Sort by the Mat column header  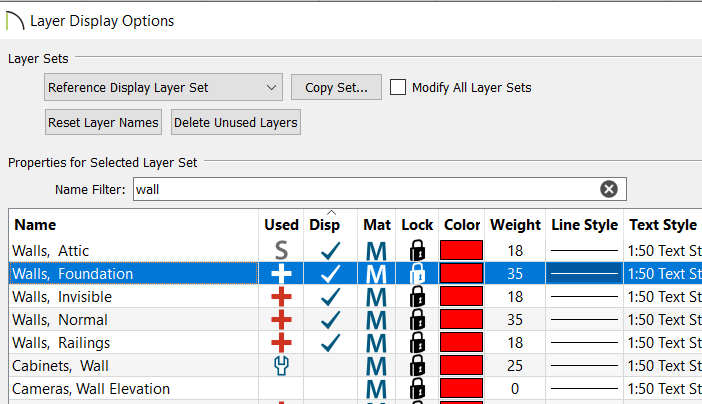377,225
